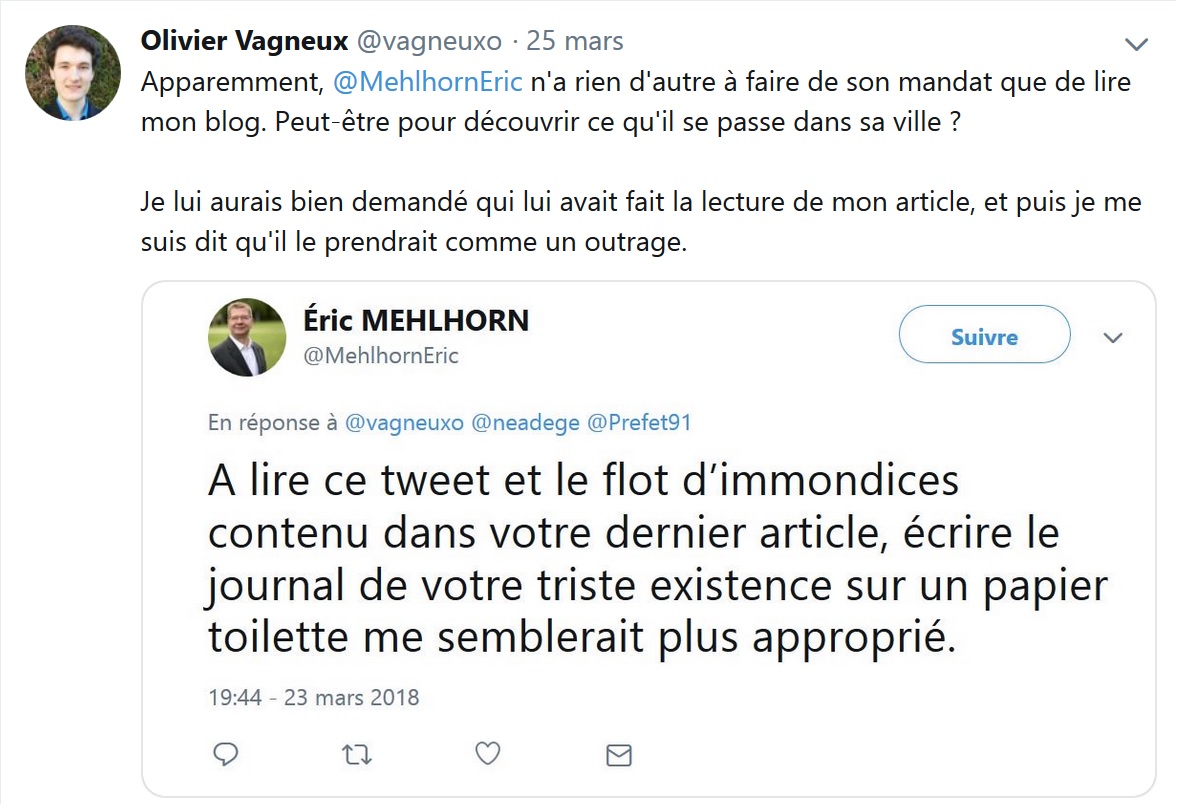Click the 19:44 - 23 mars 2018 timestamp
The image size is (1177, 809).
point(313,697)
